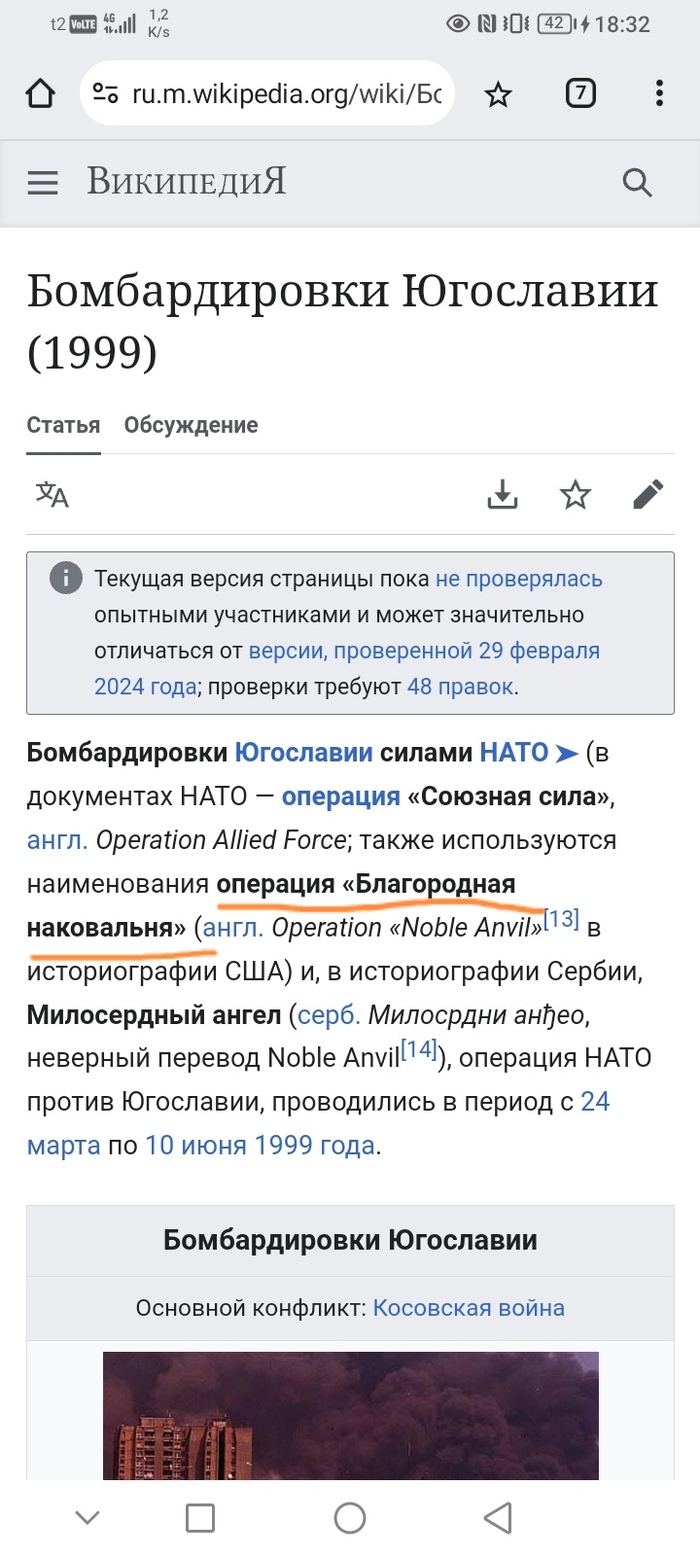Screen dimensions: 700x1556
Task: Open the language selection icon
Action: coord(52,494)
